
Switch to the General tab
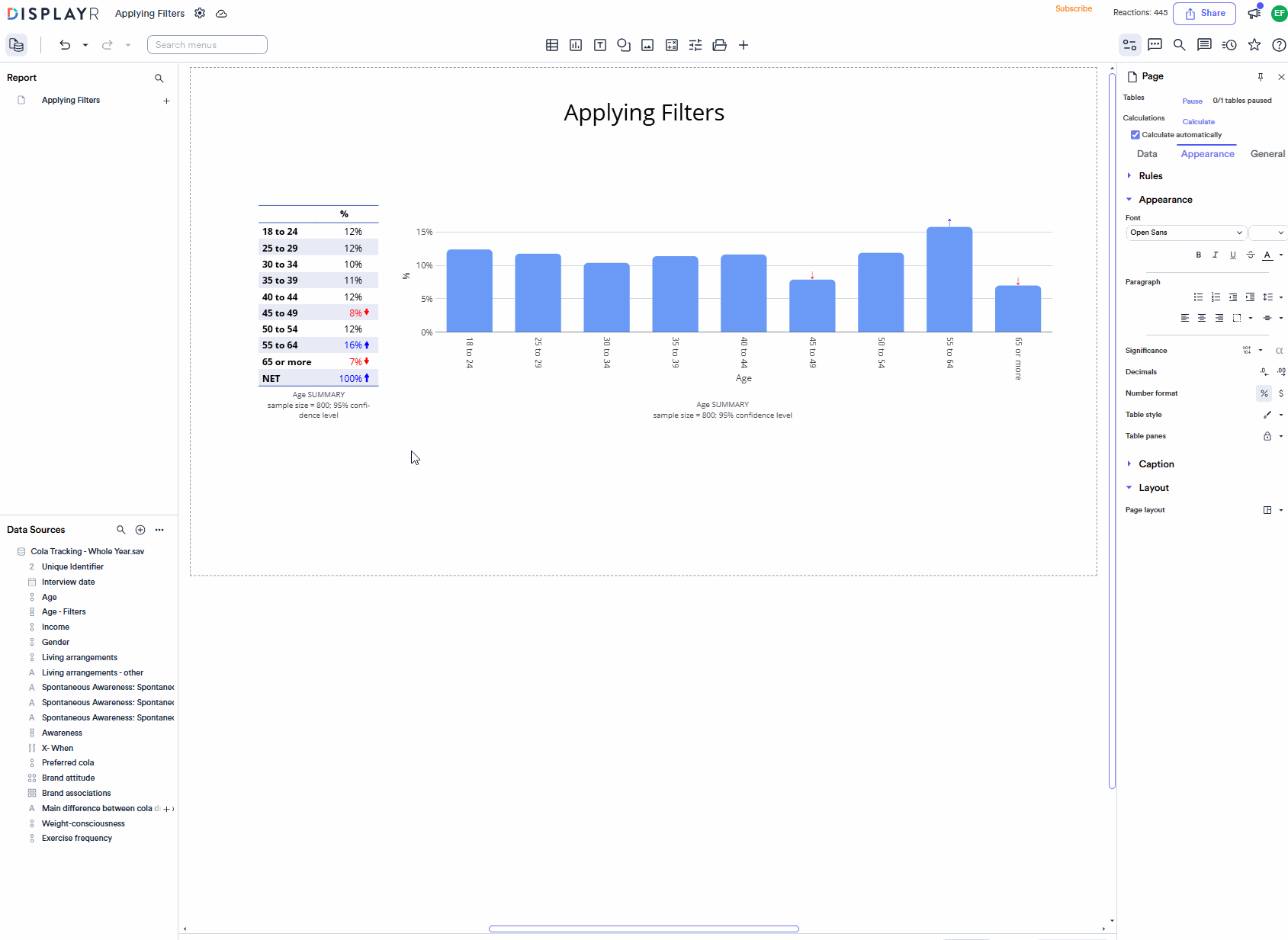(x=1267, y=154)
